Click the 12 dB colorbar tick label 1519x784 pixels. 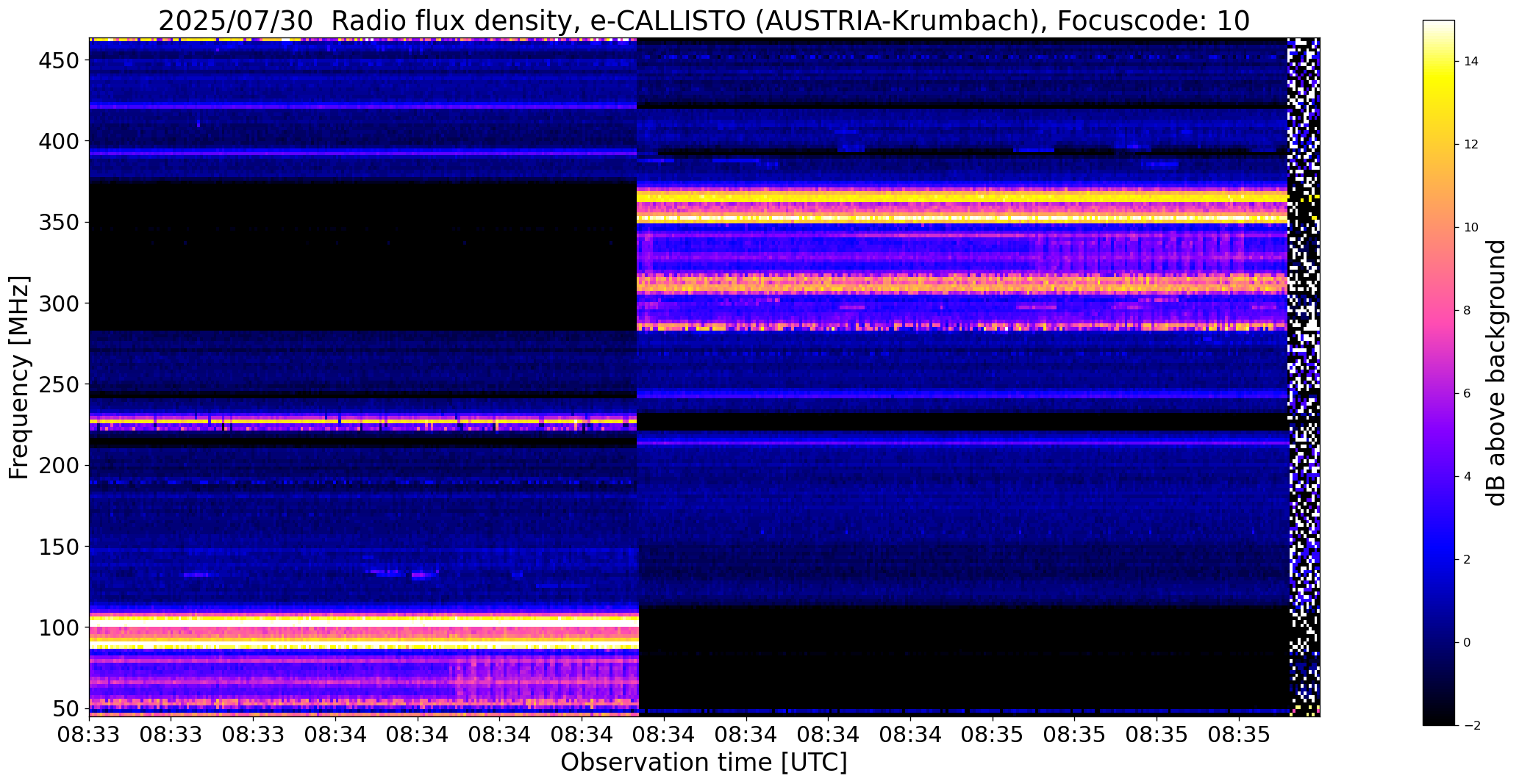(x=1471, y=145)
